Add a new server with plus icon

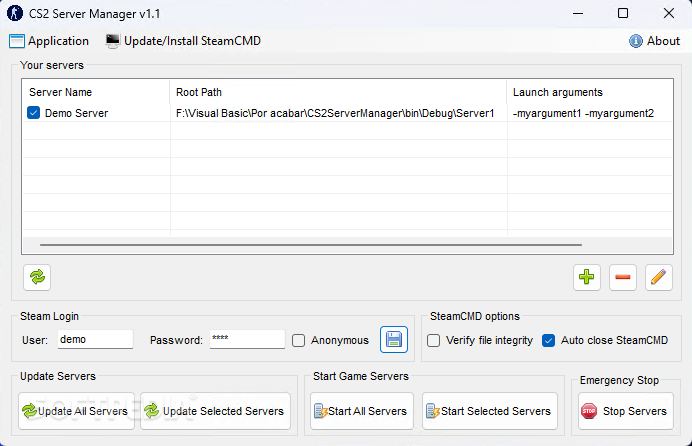[587, 277]
